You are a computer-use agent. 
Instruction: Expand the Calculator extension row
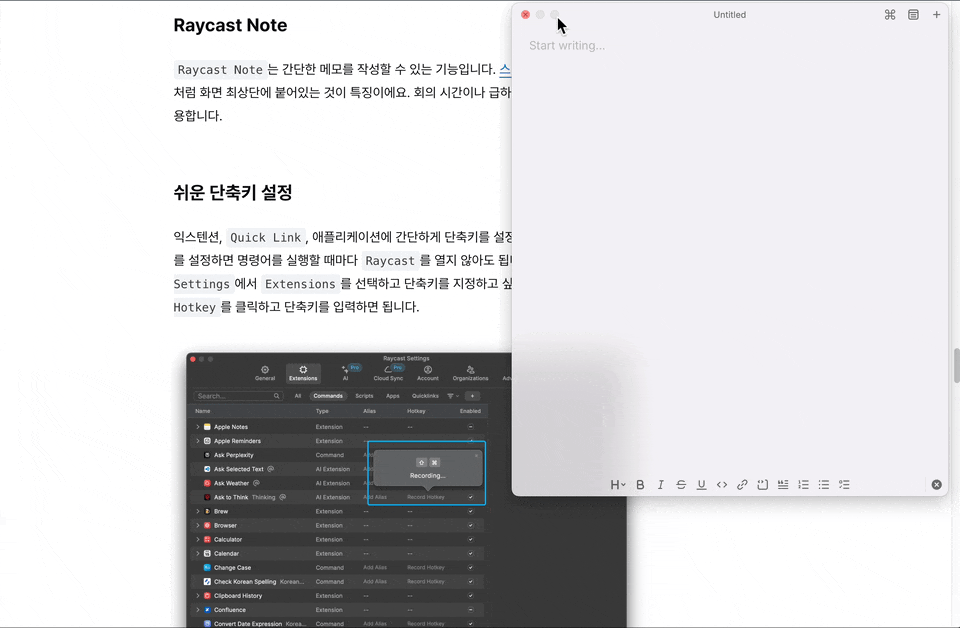tap(198, 539)
